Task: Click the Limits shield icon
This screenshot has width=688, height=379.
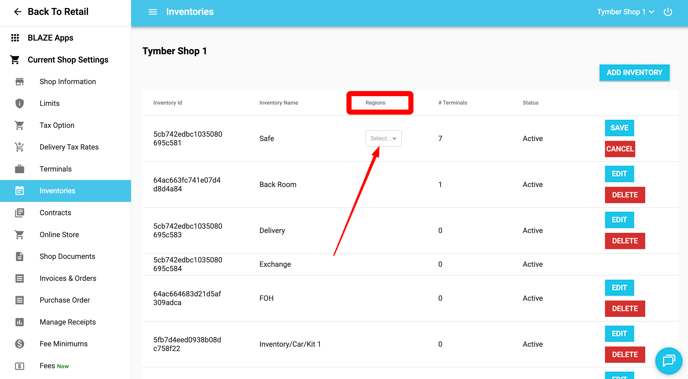Action: tap(19, 104)
